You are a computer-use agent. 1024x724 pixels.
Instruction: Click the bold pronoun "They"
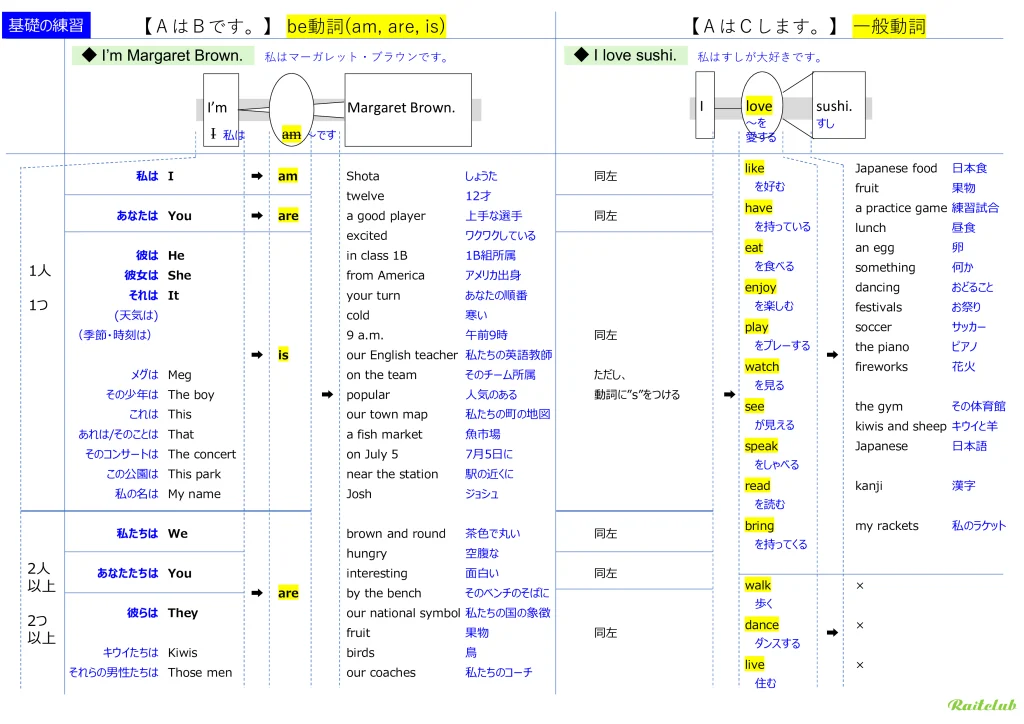[x=183, y=613]
